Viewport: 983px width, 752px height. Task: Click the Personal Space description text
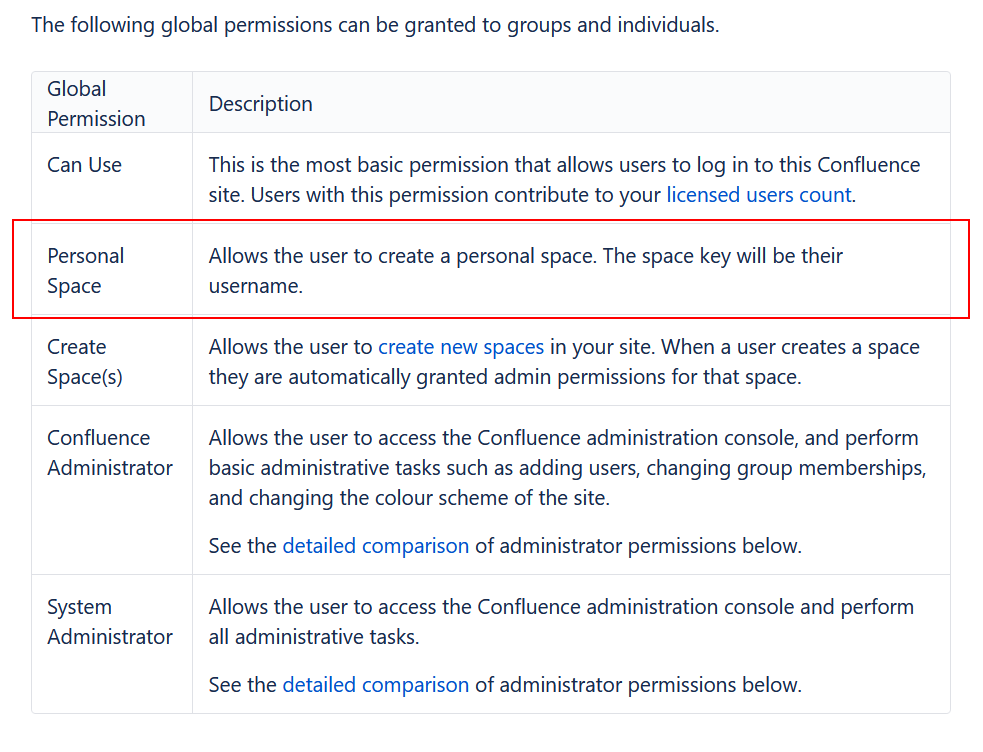[525, 256]
